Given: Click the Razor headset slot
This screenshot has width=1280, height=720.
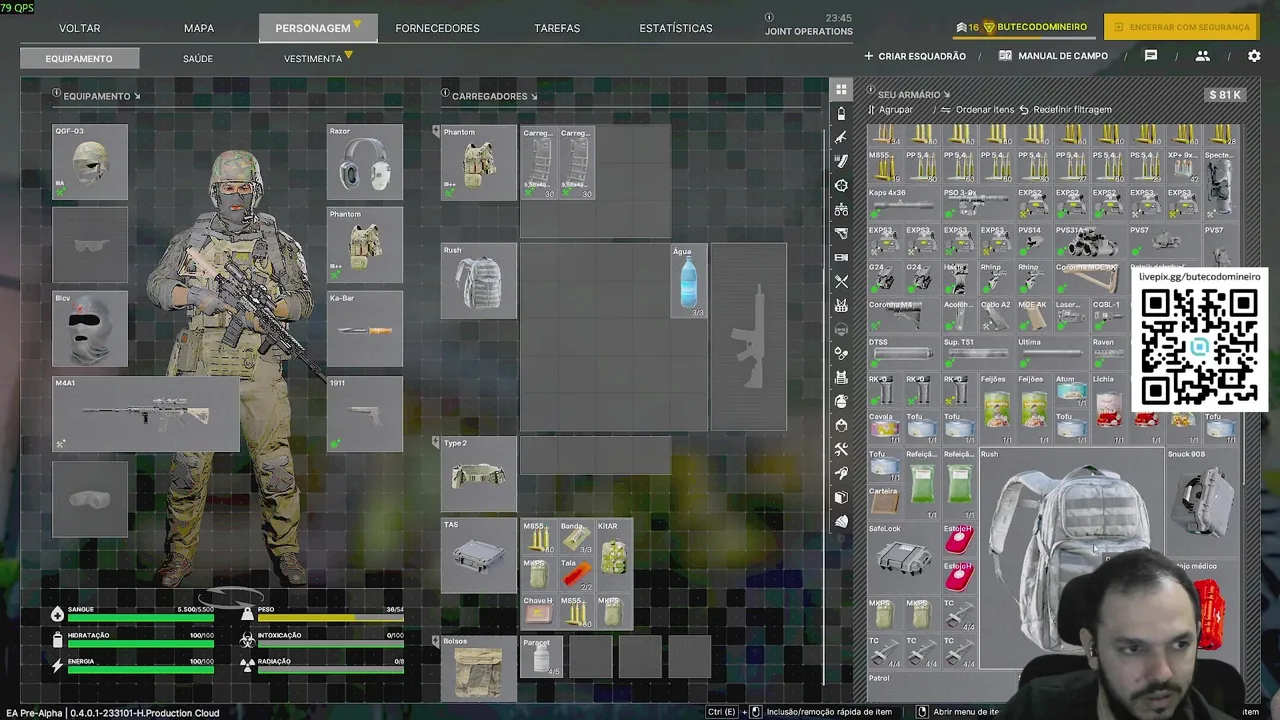Looking at the screenshot, I should pos(365,162).
